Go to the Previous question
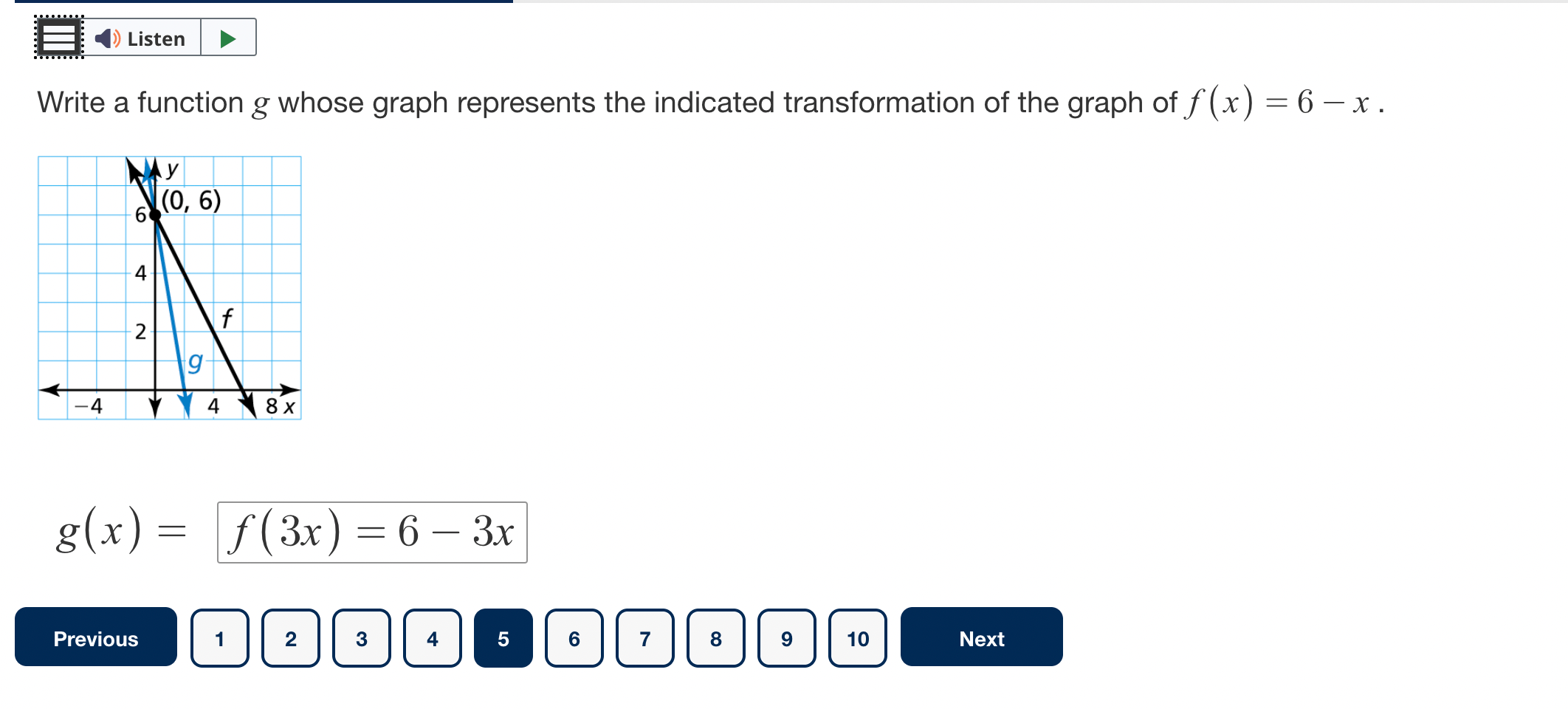The width and height of the screenshot is (1568, 709). tap(96, 637)
